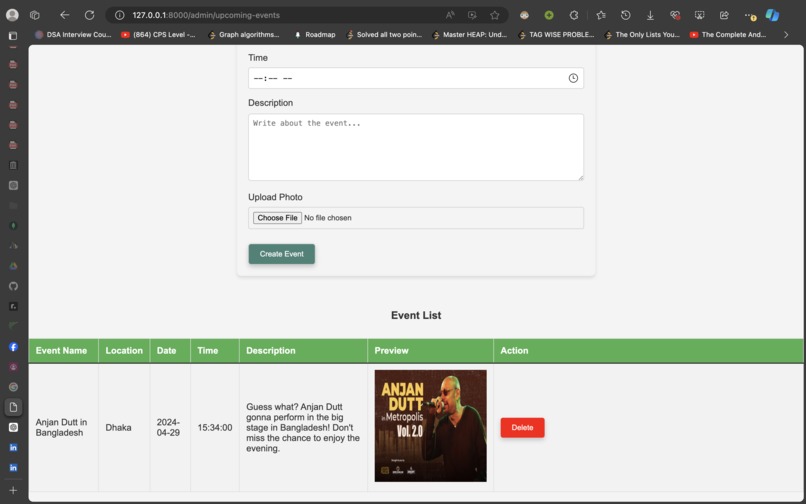Open the browser extensions puzzle icon
The image size is (806, 504).
point(574,15)
